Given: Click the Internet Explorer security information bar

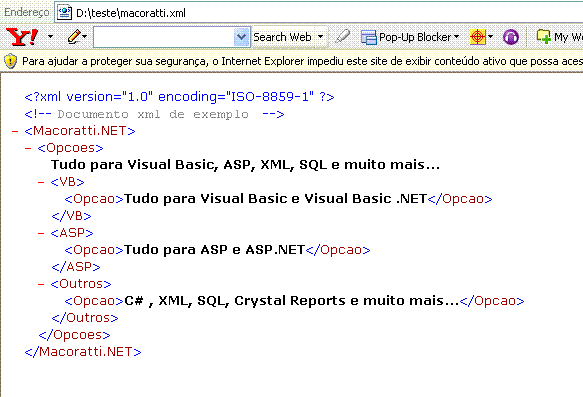Looking at the screenshot, I should (292, 61).
